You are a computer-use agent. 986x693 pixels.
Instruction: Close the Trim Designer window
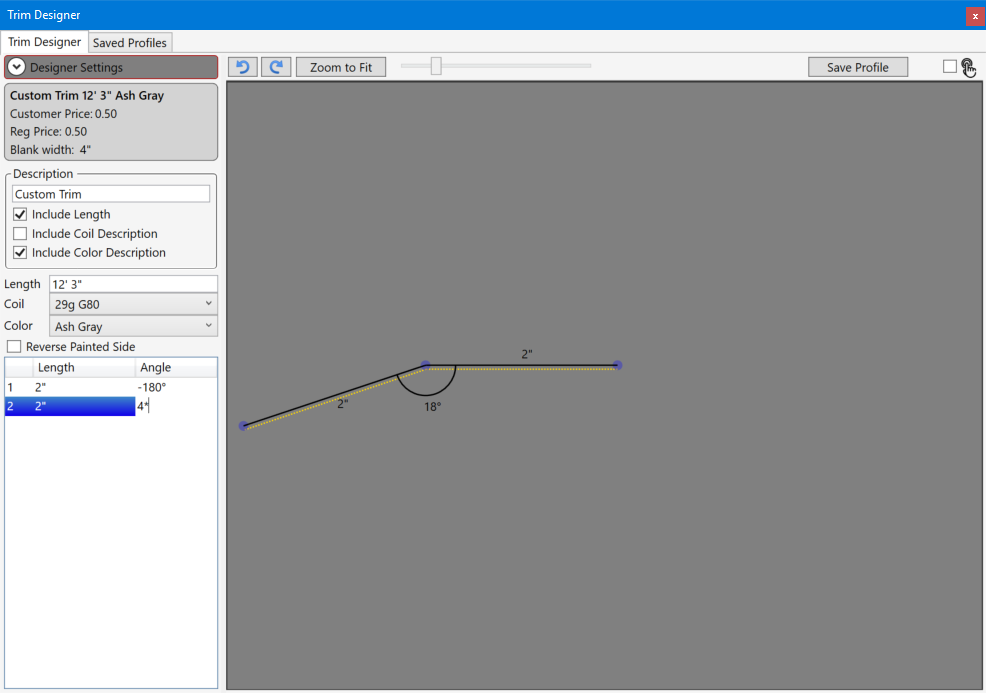(x=975, y=16)
